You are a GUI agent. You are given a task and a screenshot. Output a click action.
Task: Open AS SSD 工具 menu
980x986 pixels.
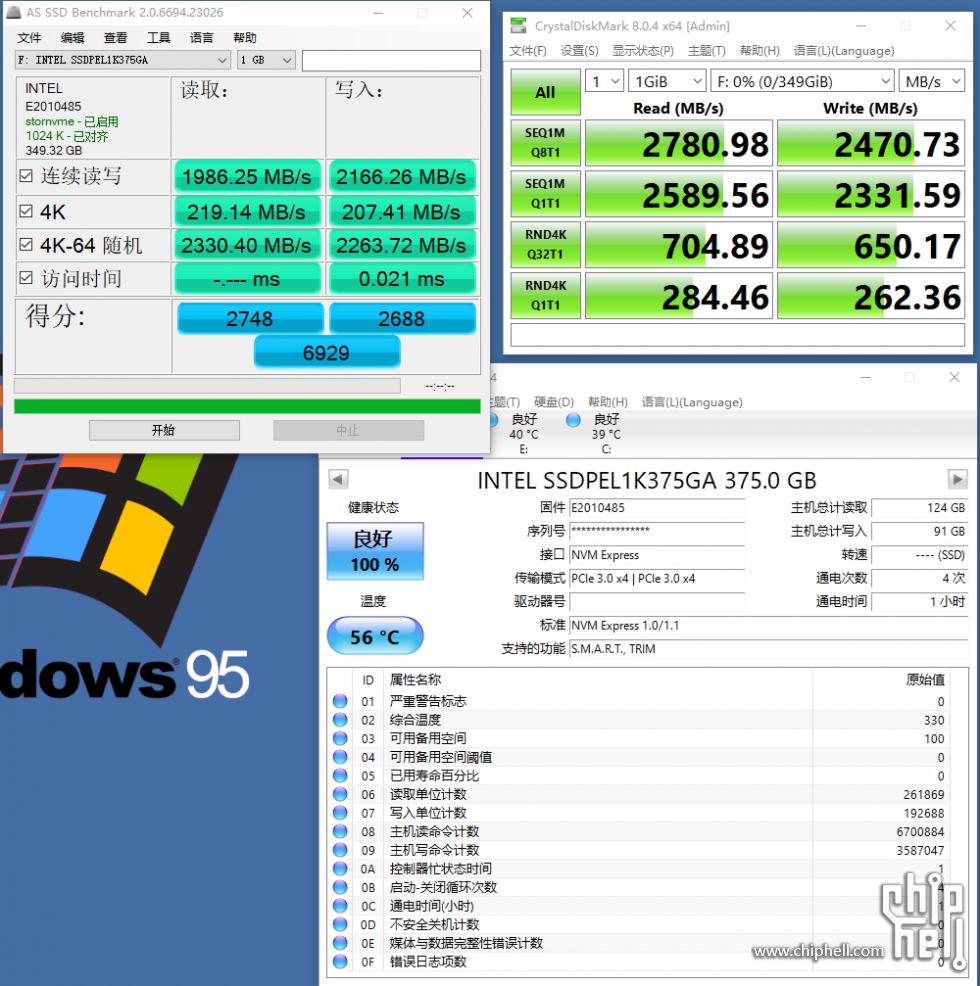pos(159,38)
